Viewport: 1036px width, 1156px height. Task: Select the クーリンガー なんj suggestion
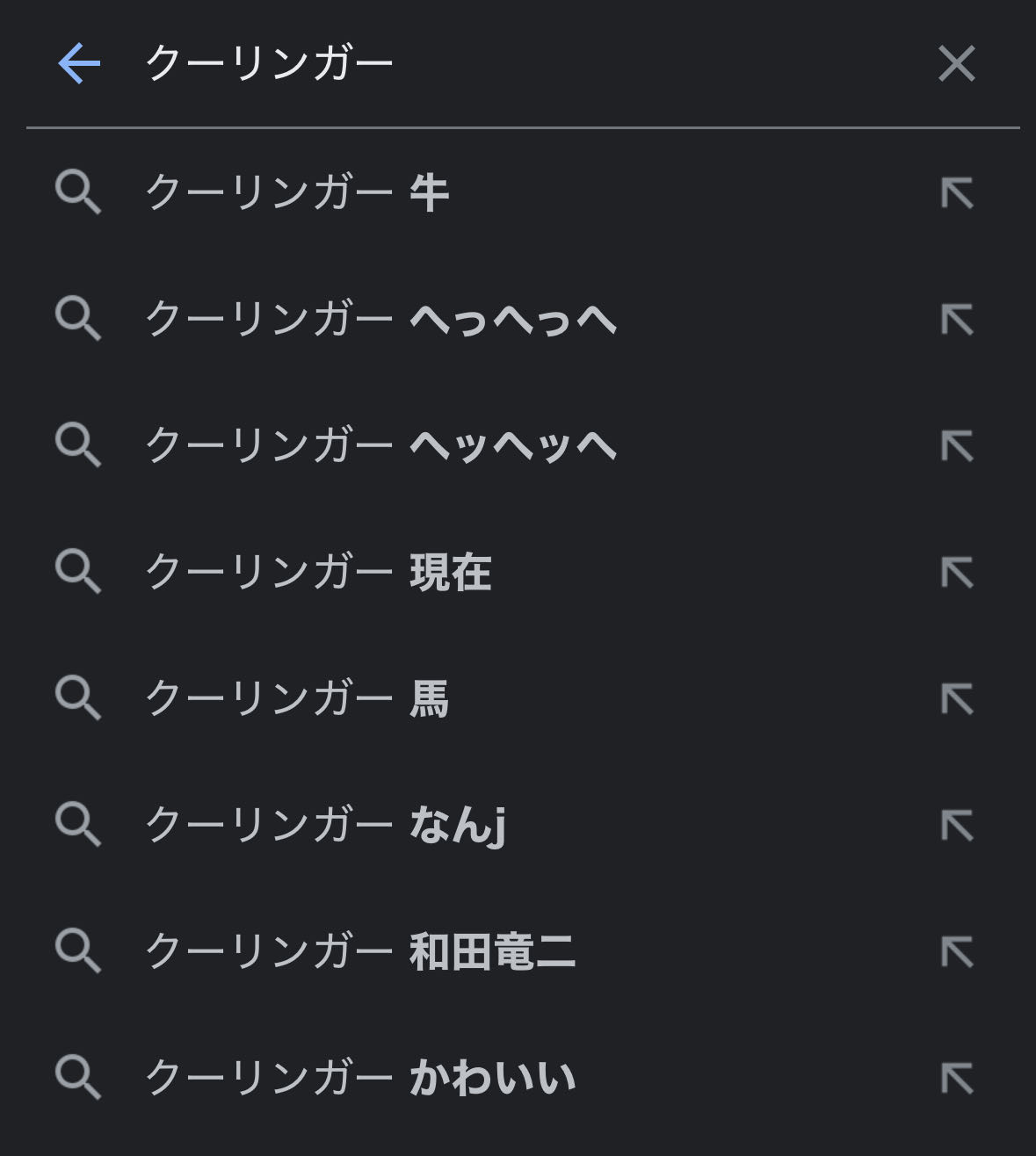(325, 825)
